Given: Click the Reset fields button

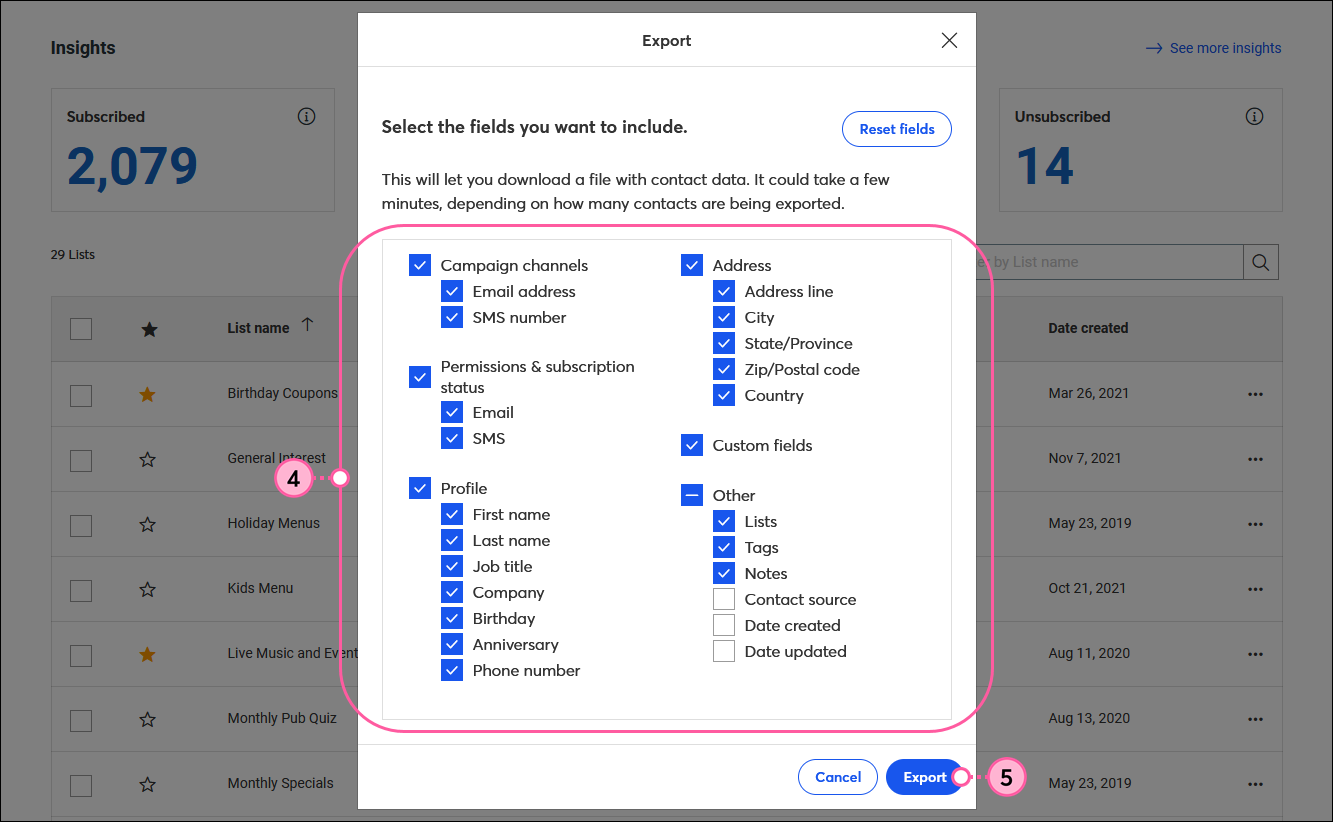Looking at the screenshot, I should (897, 129).
